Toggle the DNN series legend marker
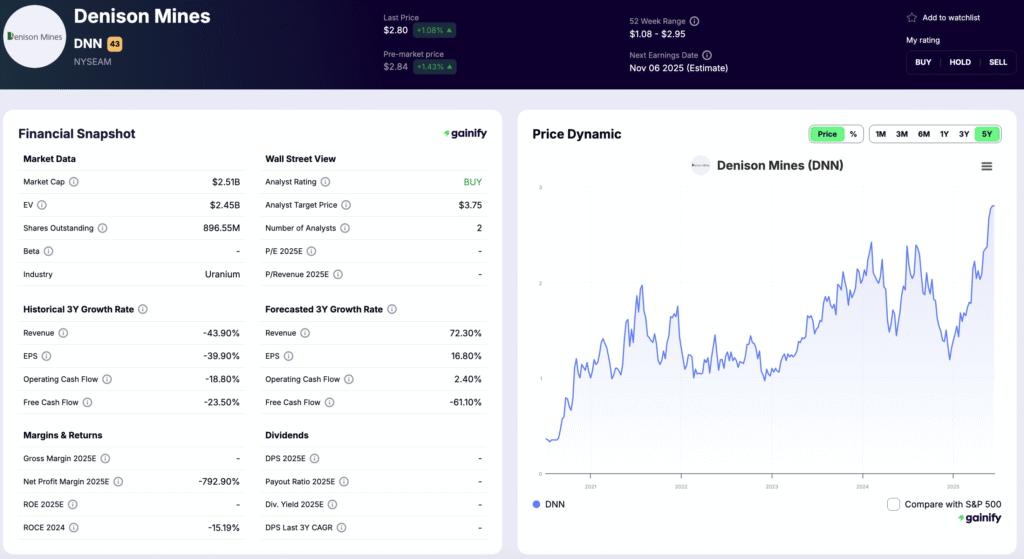This screenshot has width=1024, height=559. point(537,504)
